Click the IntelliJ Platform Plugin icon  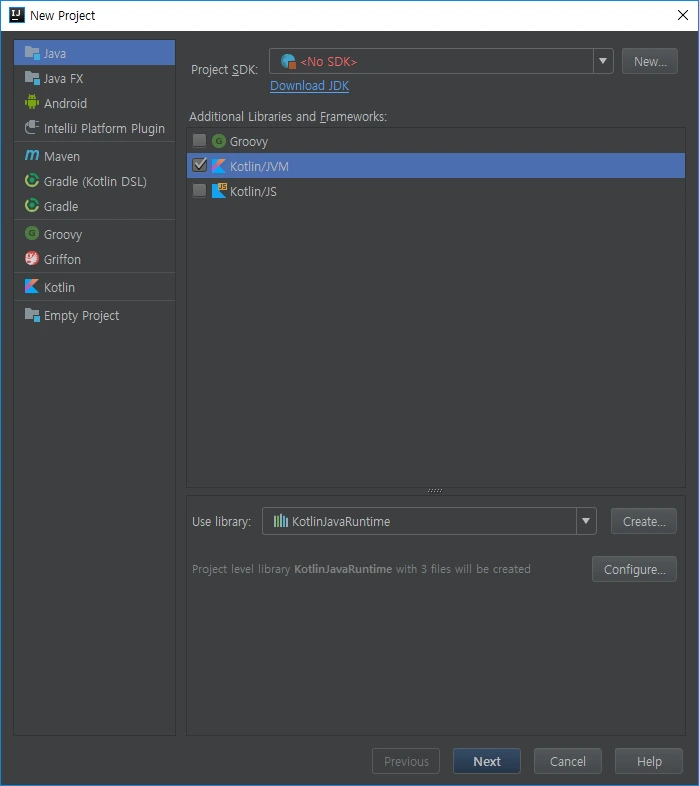(x=32, y=127)
